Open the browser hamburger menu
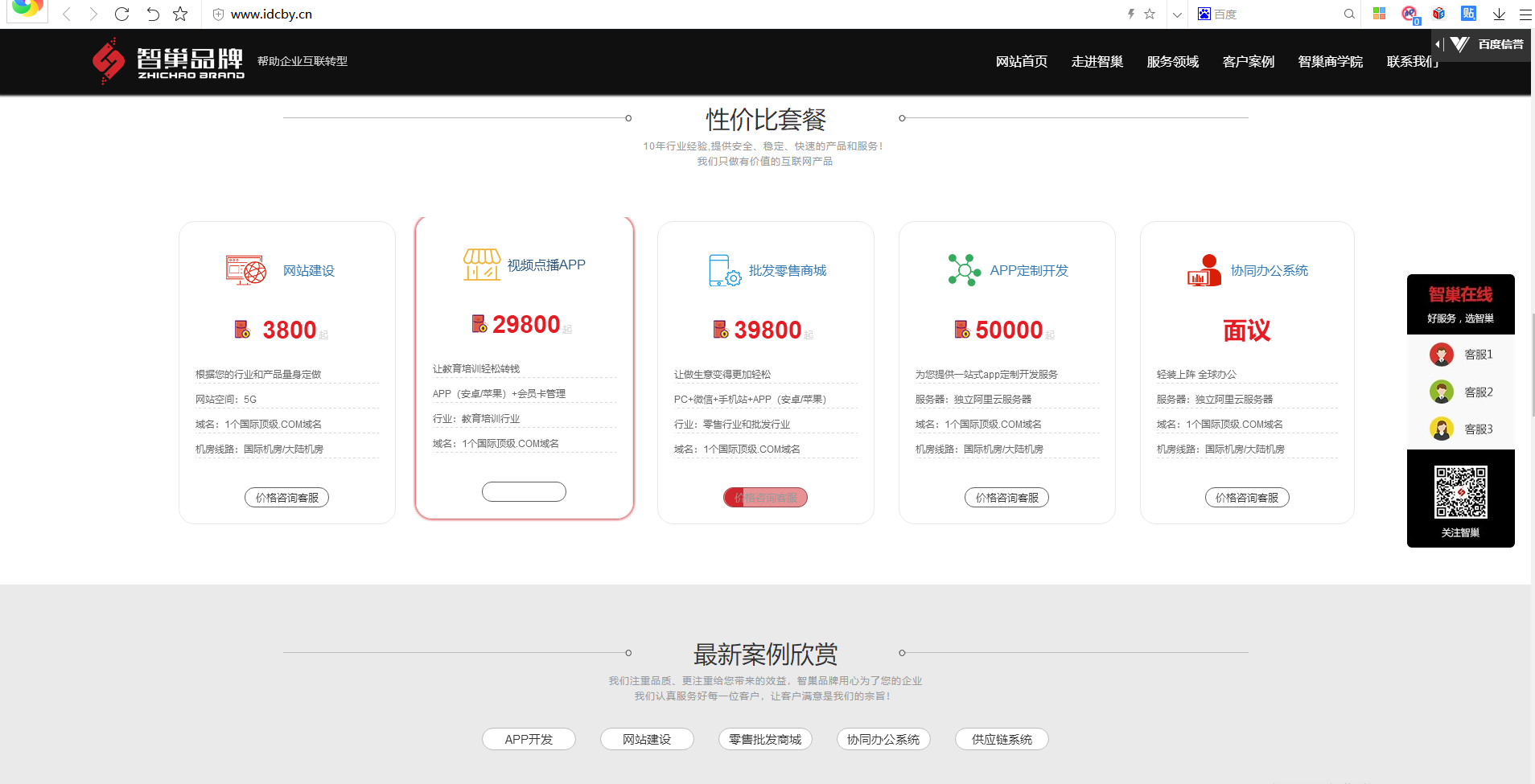 (1525, 14)
